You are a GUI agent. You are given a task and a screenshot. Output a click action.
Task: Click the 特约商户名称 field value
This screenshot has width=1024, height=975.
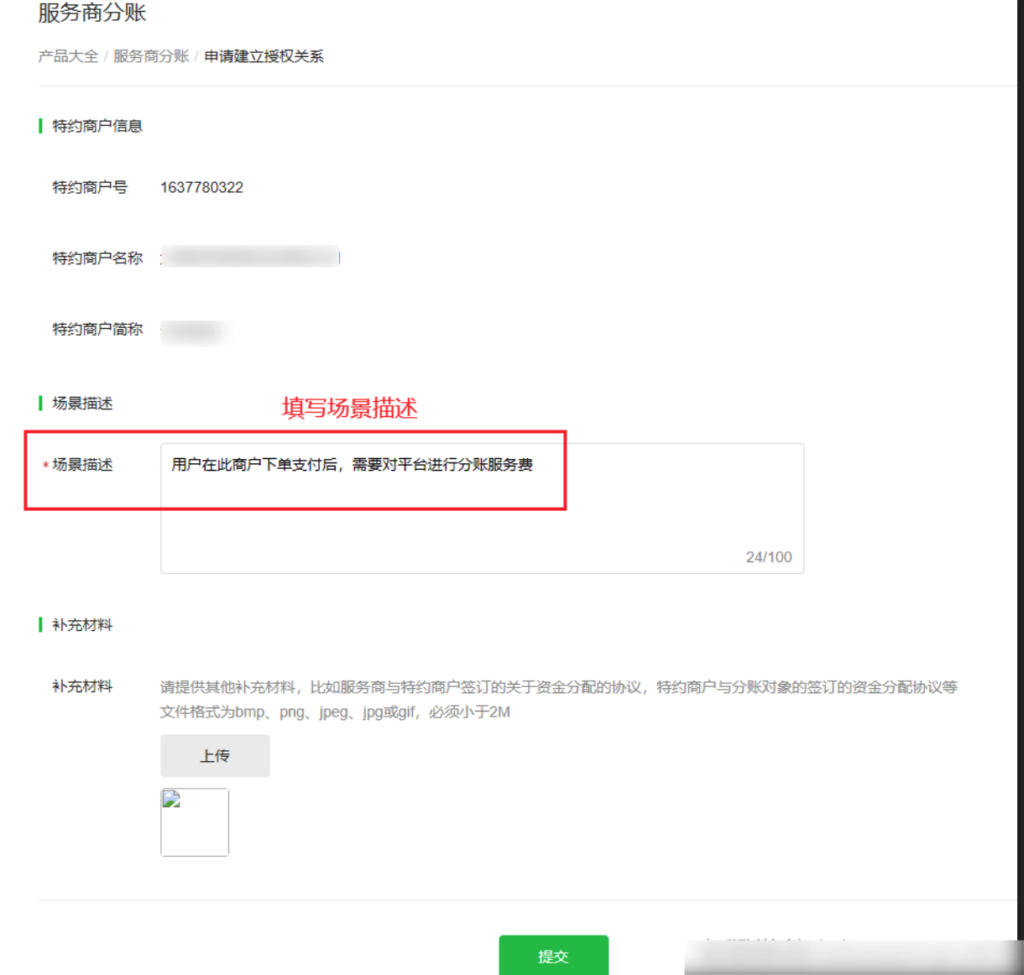(x=250, y=257)
